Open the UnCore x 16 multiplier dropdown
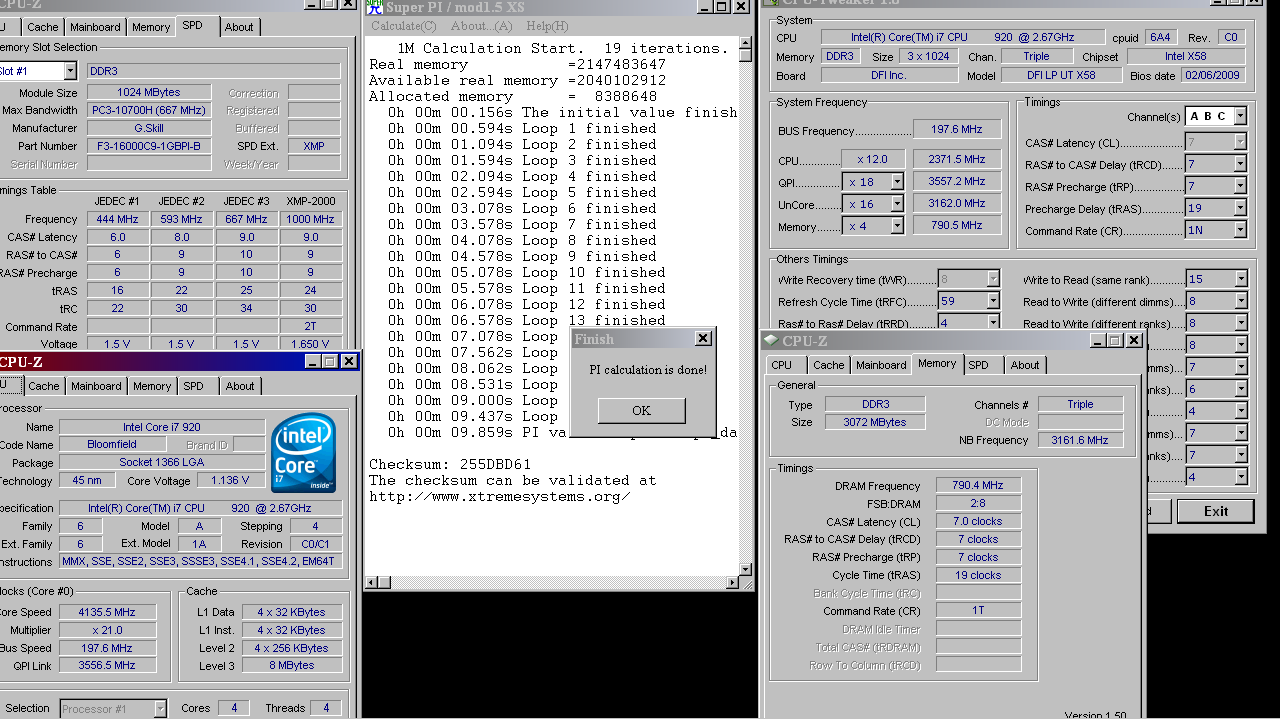1280x720 pixels. (x=897, y=203)
